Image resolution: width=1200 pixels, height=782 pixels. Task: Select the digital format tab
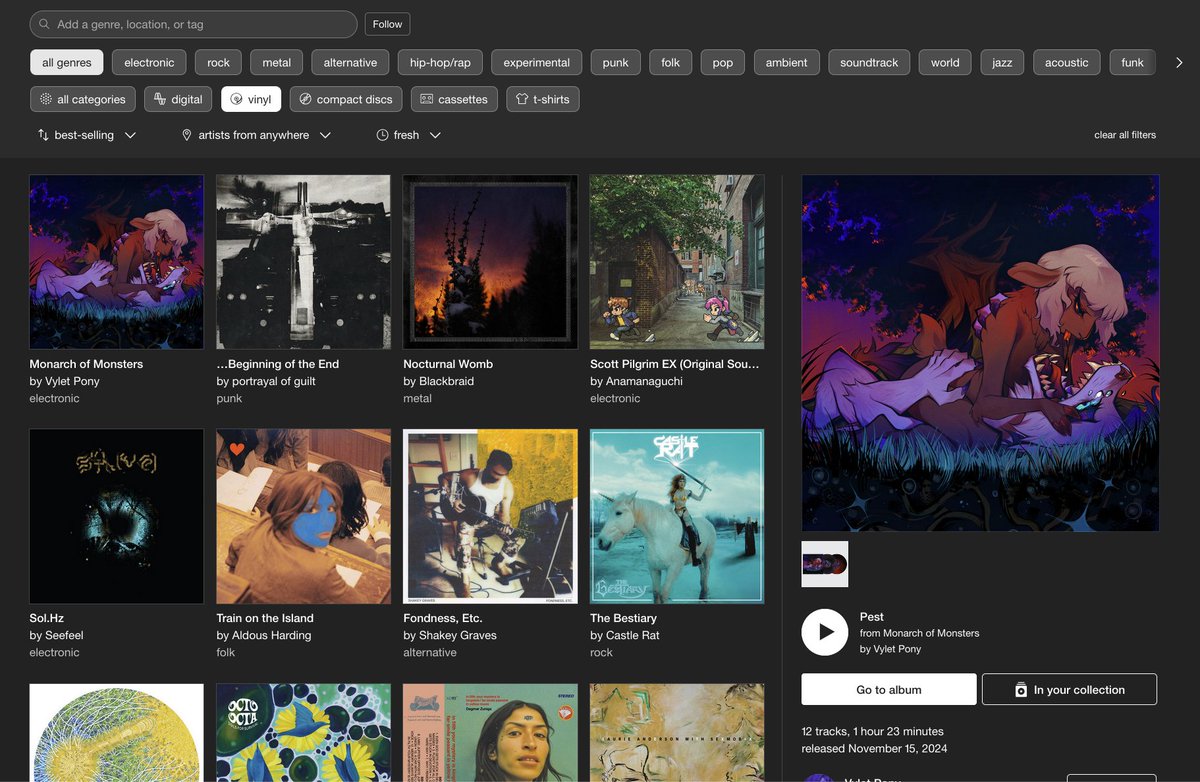coord(179,99)
